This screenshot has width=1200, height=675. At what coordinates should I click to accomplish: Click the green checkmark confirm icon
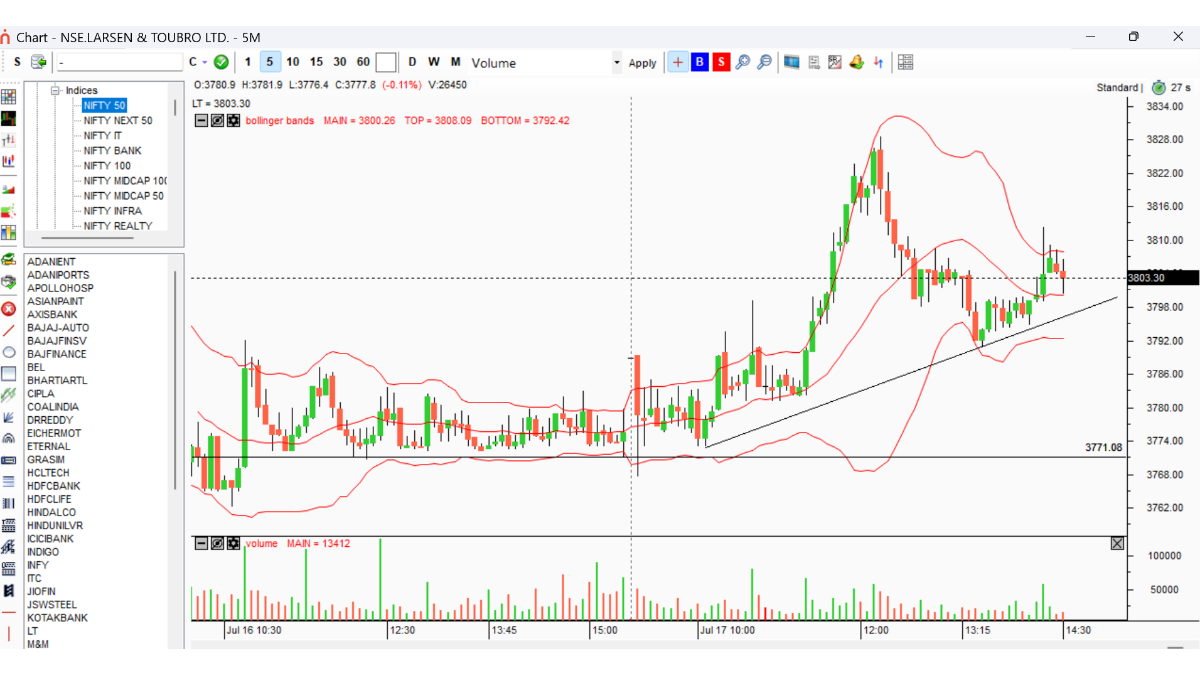pos(221,62)
